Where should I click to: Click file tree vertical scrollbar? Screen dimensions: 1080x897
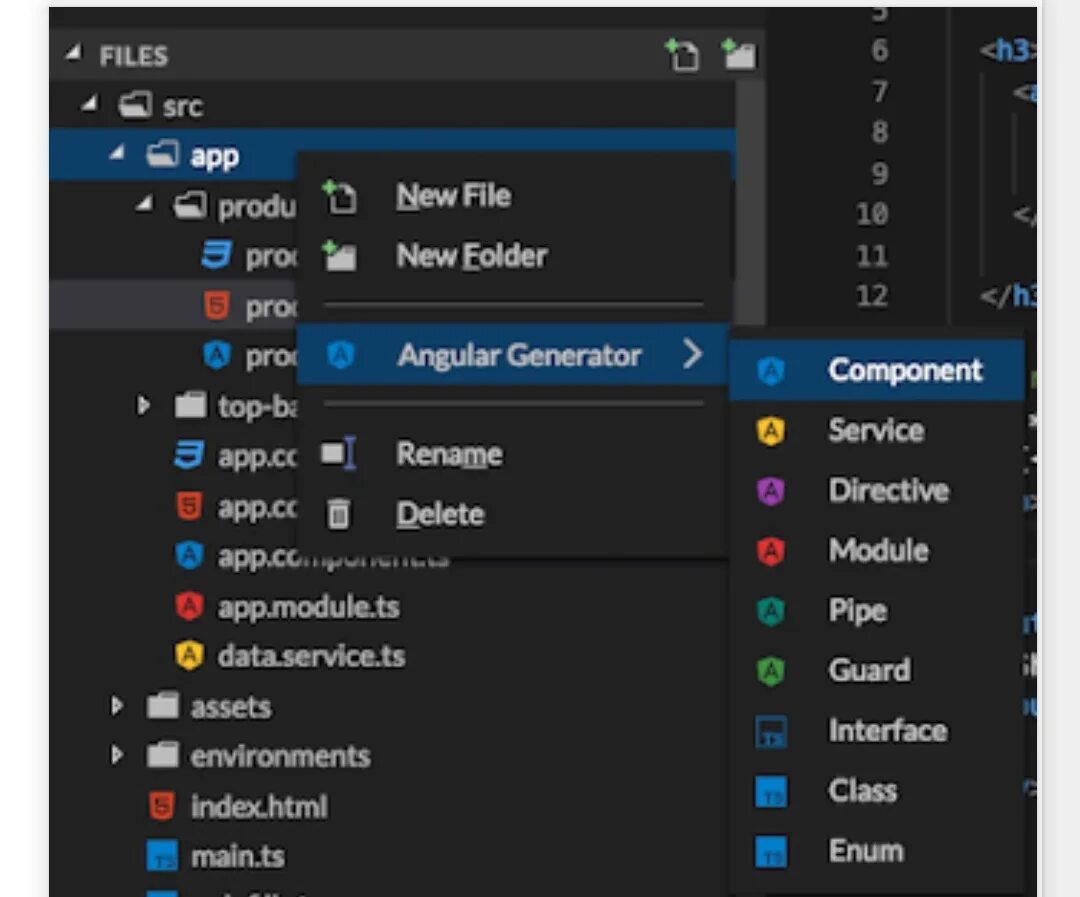tap(750, 204)
